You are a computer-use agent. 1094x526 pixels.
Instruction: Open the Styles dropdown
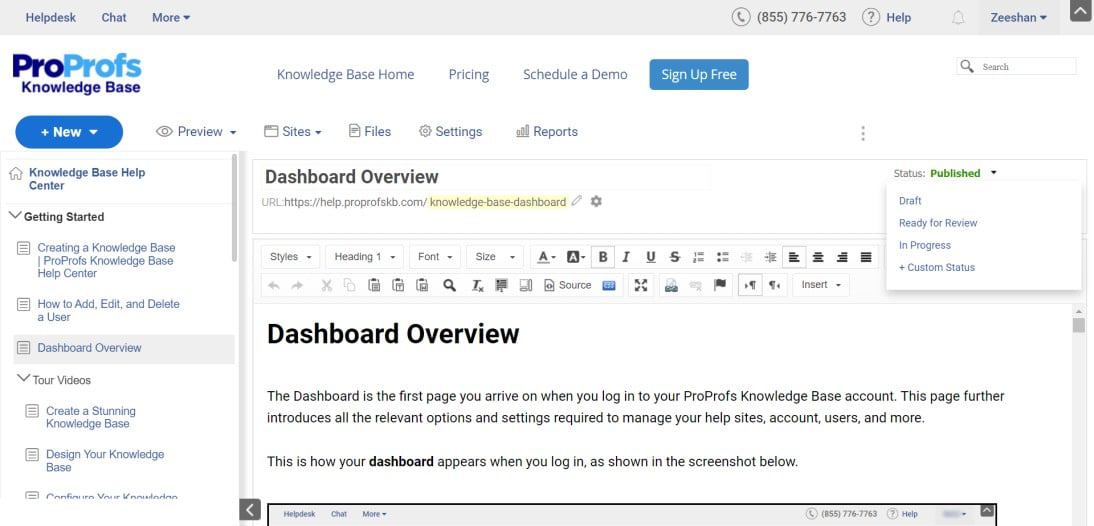pyautogui.click(x=291, y=257)
